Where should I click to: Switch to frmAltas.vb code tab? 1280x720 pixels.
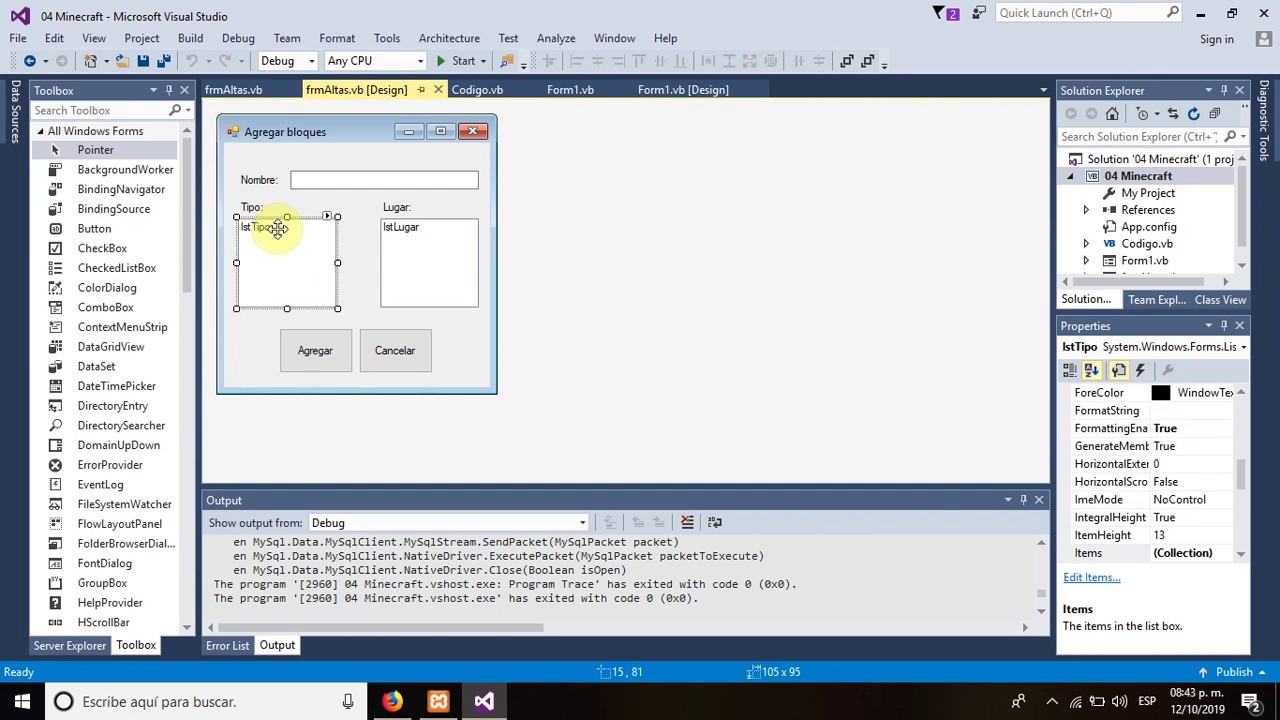pos(233,90)
